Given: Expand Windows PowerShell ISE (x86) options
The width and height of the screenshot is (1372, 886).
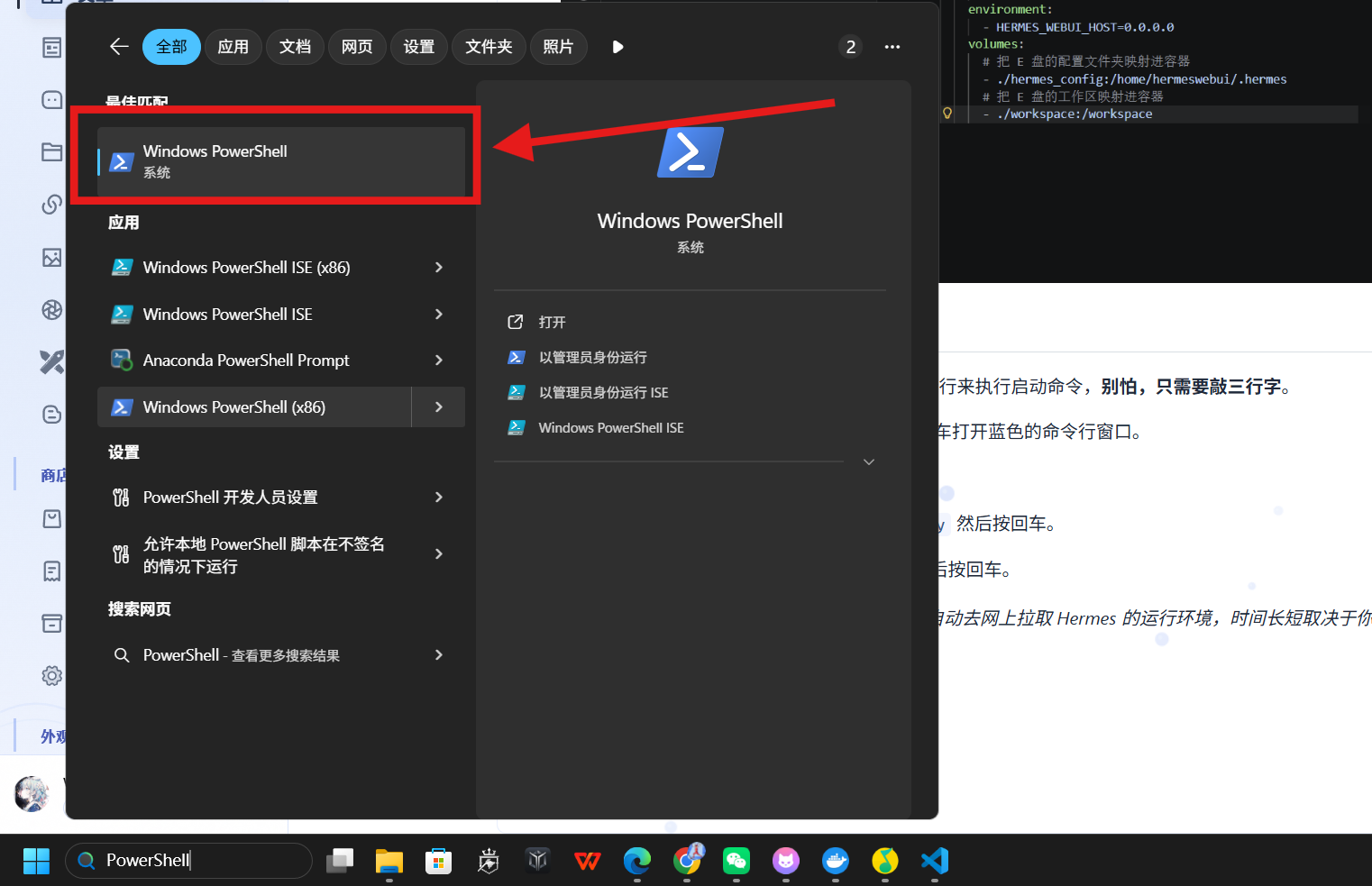Looking at the screenshot, I should pos(439,268).
